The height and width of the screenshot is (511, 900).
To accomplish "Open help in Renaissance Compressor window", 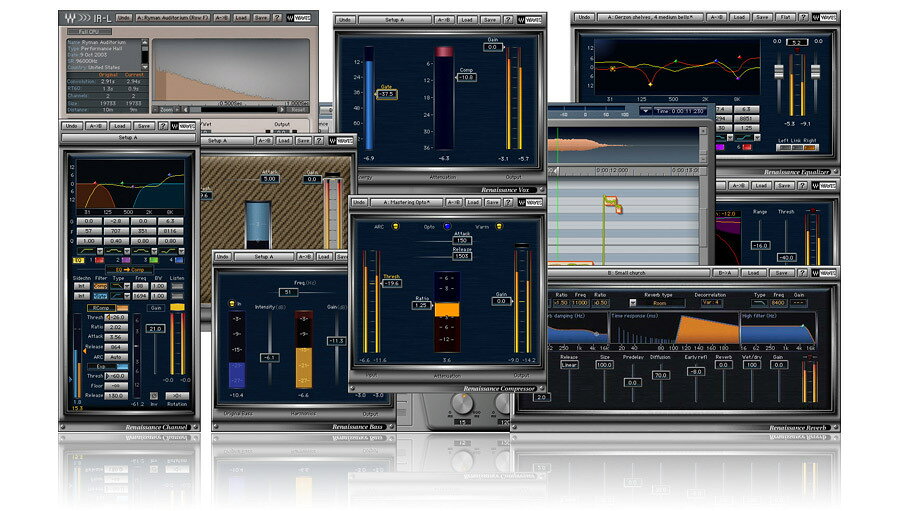I will click(x=507, y=203).
